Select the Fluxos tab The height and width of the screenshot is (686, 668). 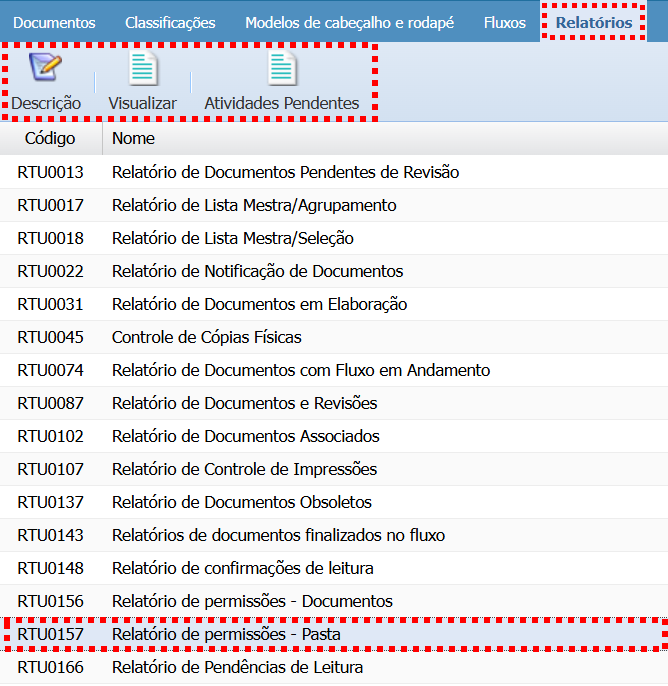pos(504,22)
